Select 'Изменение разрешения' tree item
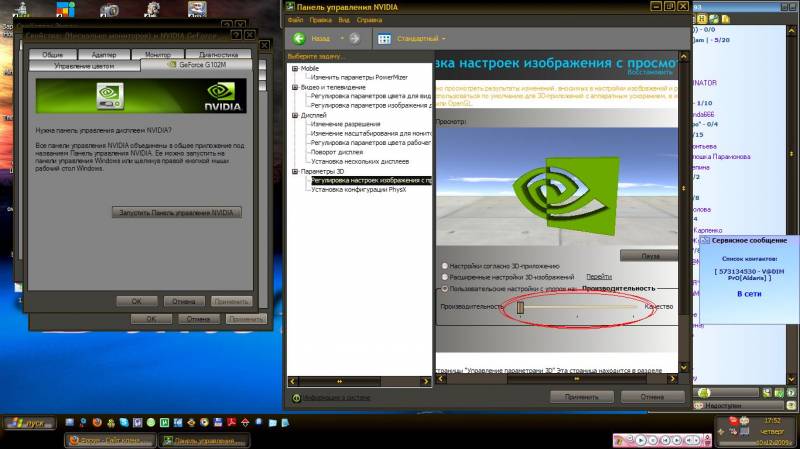Viewport: 800px width, 449px height. (x=345, y=124)
